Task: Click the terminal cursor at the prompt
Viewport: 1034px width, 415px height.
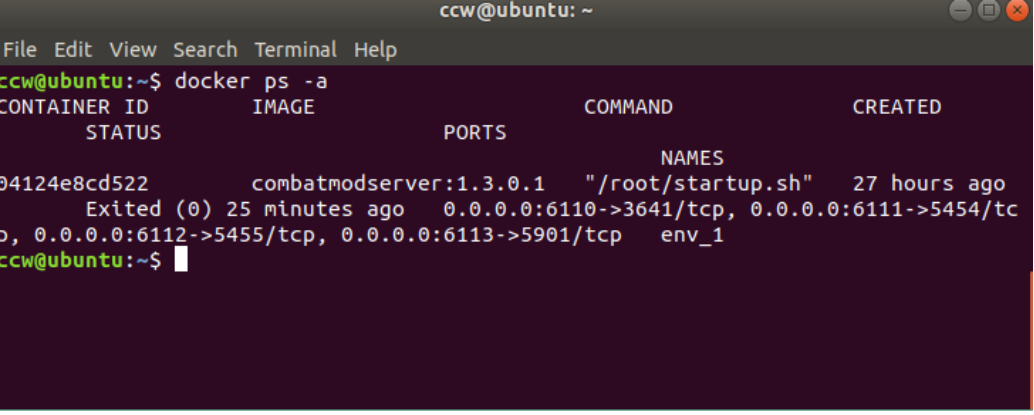Action: [181, 260]
